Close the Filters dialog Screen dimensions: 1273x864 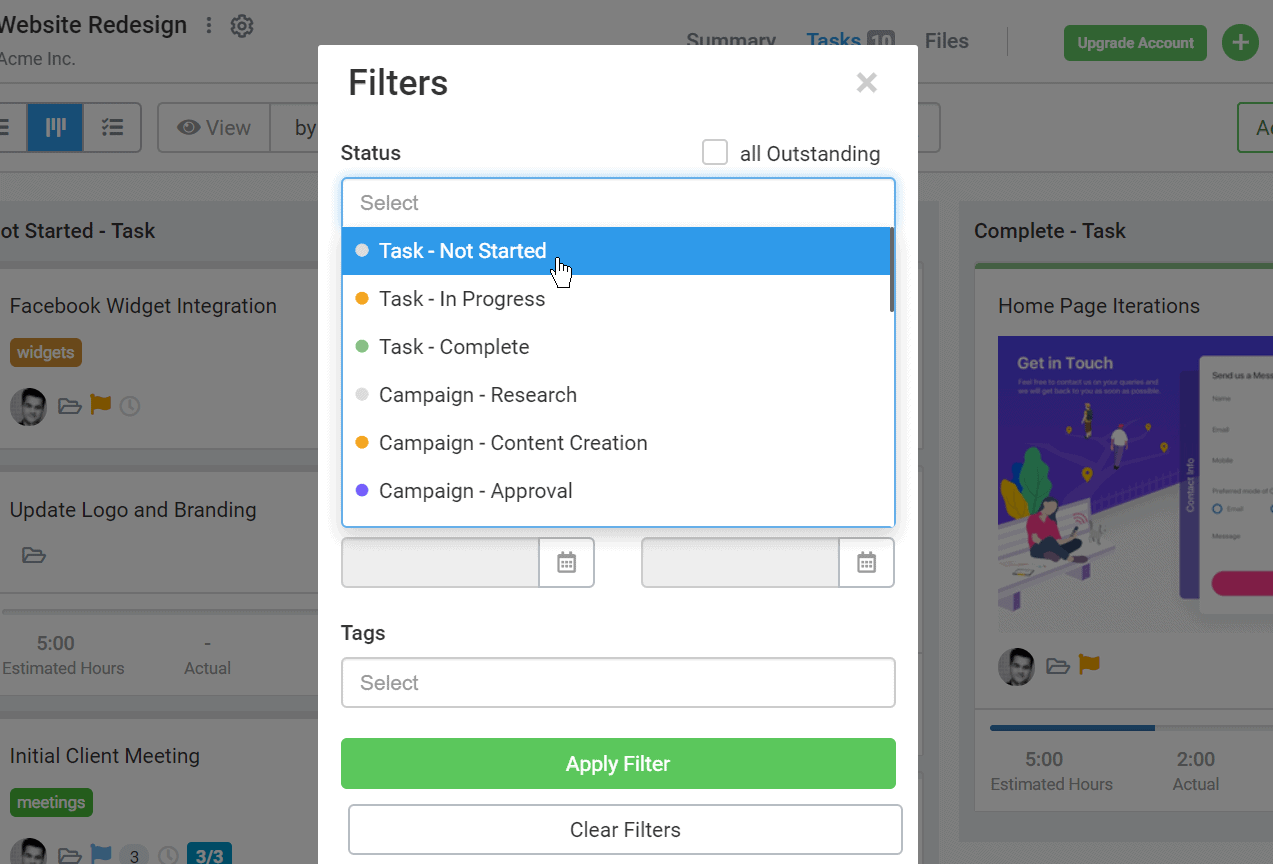(866, 83)
